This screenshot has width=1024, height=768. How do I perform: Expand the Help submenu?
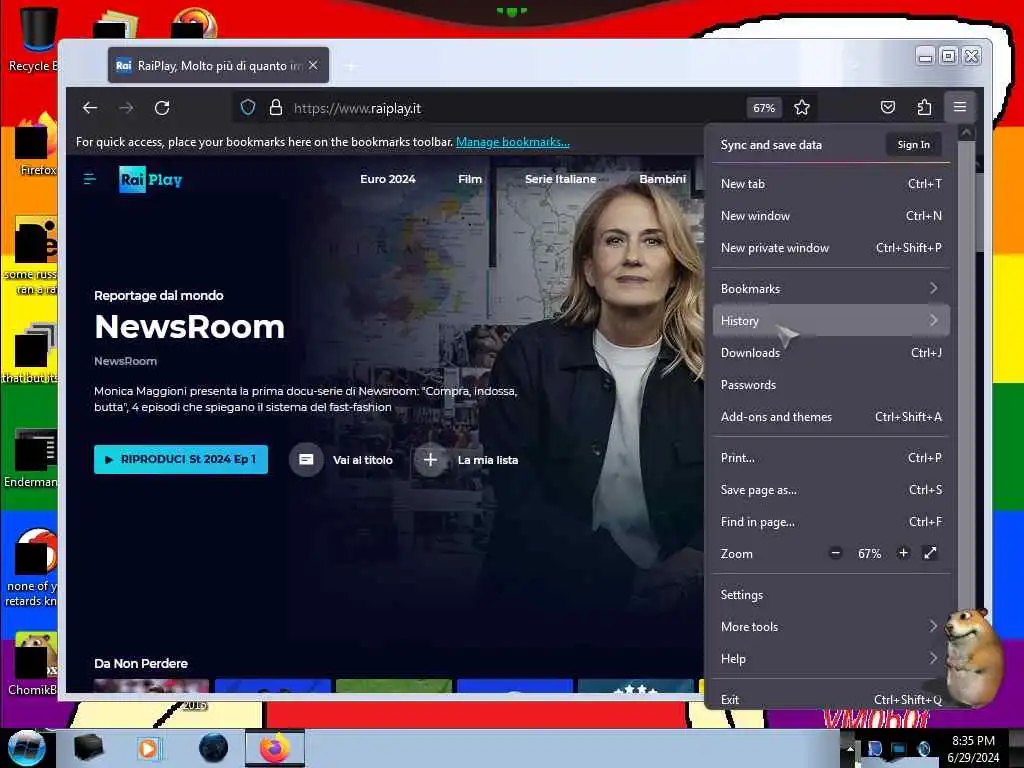coord(831,659)
